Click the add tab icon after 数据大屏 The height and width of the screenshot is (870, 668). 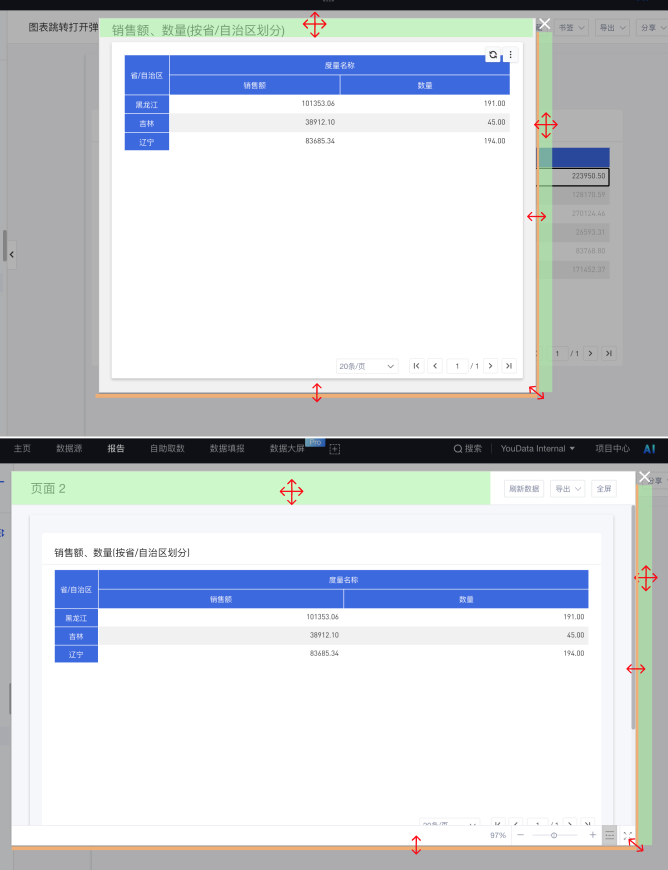335,449
